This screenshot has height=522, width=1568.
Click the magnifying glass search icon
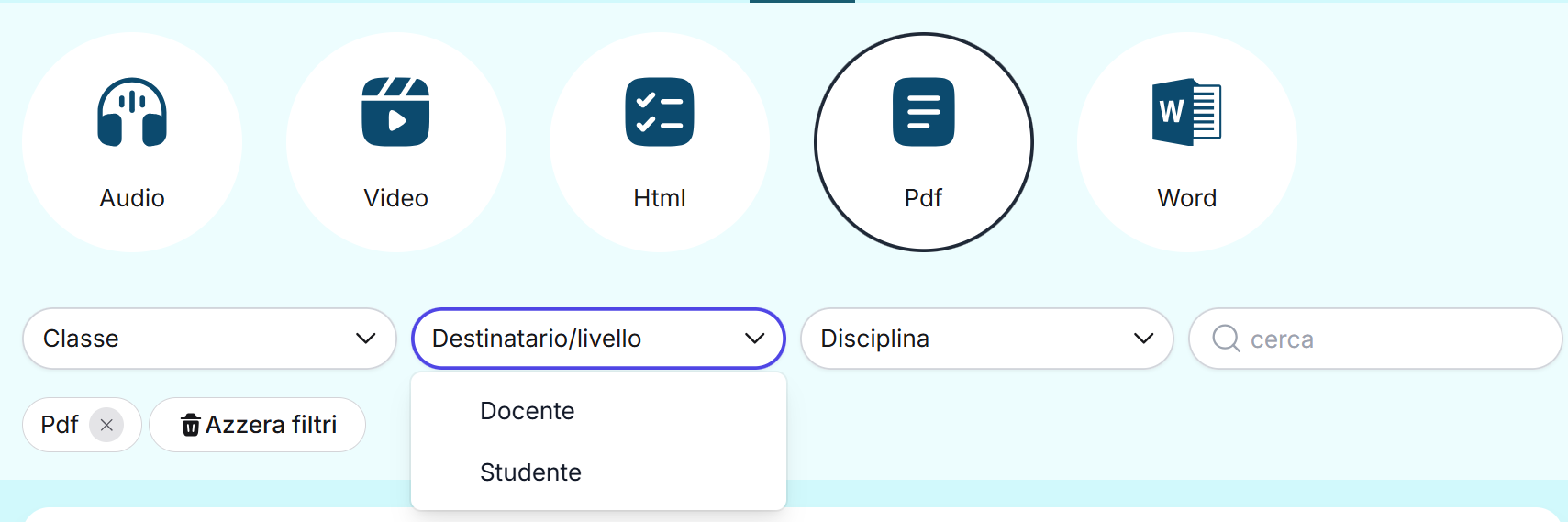(x=1226, y=339)
